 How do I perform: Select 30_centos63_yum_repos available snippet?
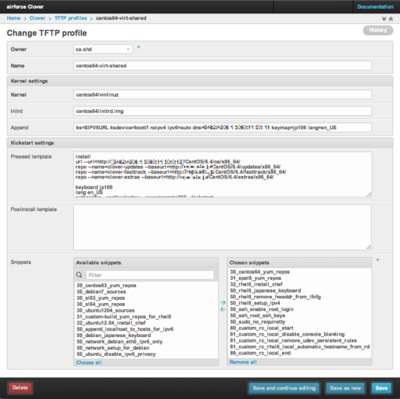pyautogui.click(x=106, y=285)
